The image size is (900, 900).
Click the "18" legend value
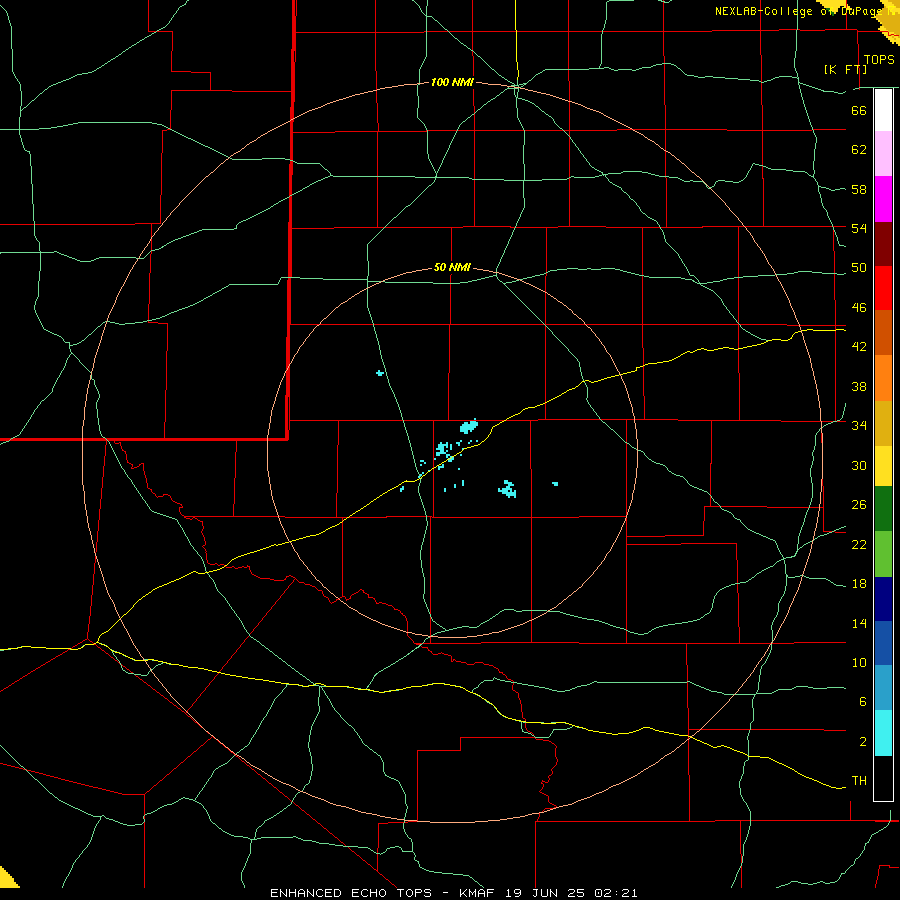click(x=859, y=584)
